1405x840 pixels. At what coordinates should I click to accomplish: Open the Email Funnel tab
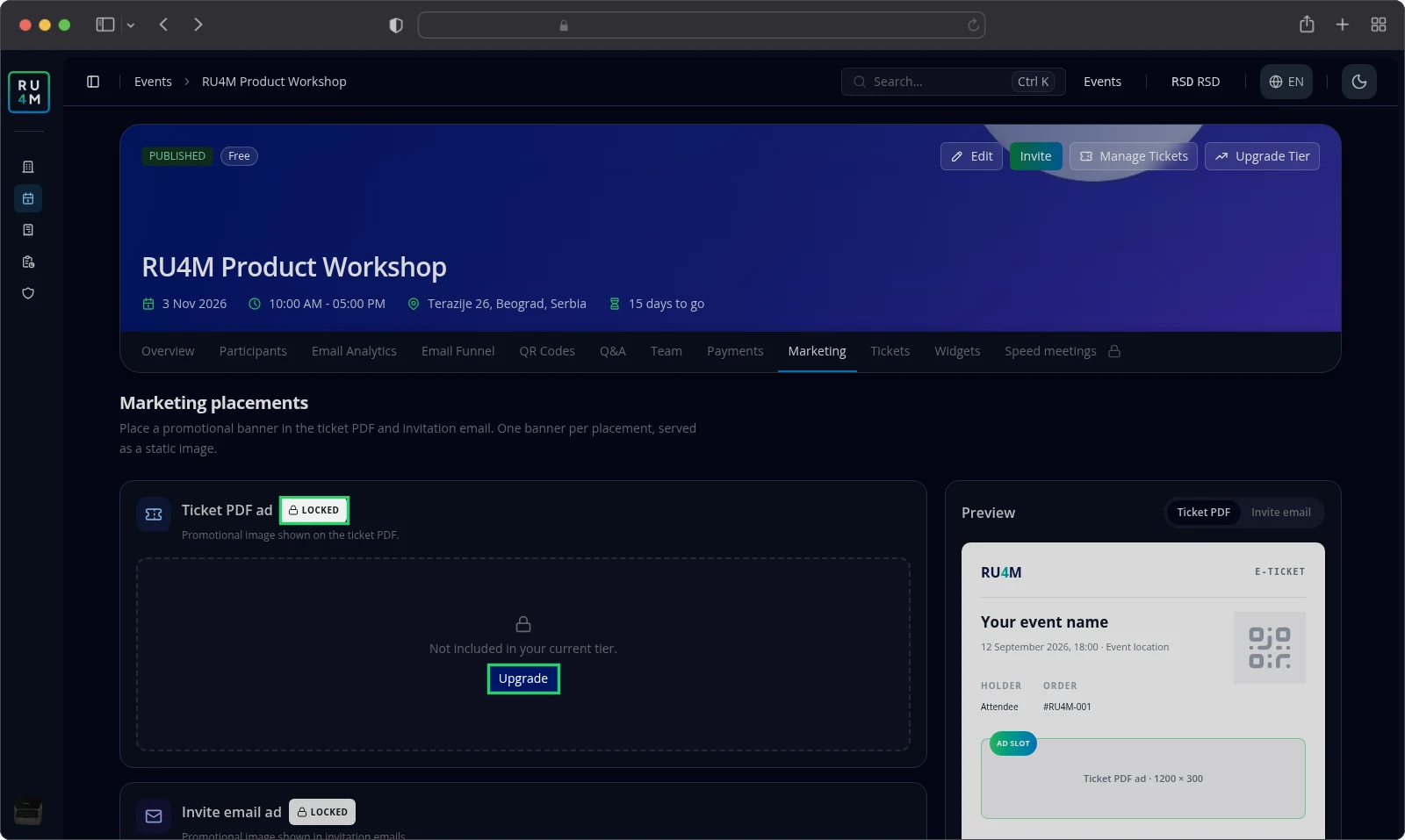[458, 351]
